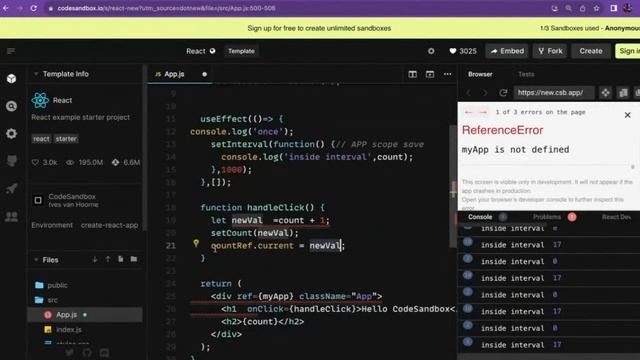640x360 pixels.
Task: Close the ReferenceError overlay
Action: [x=628, y=115]
